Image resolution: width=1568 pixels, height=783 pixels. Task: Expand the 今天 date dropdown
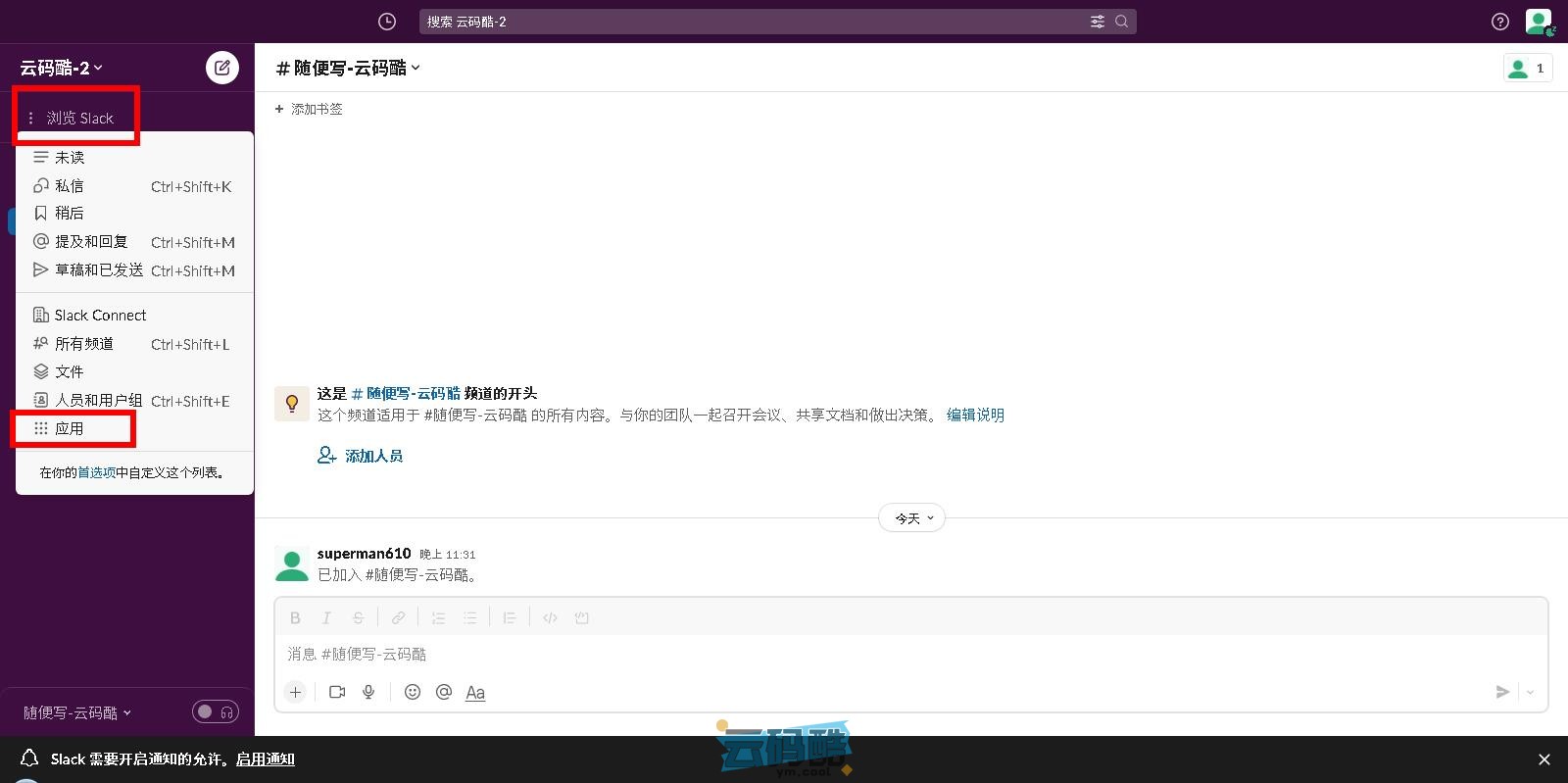(x=912, y=518)
